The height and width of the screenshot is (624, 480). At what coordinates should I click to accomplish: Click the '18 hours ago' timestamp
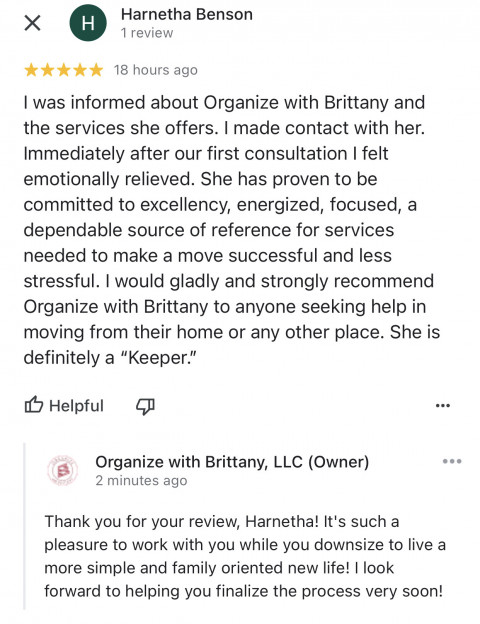[x=156, y=70]
